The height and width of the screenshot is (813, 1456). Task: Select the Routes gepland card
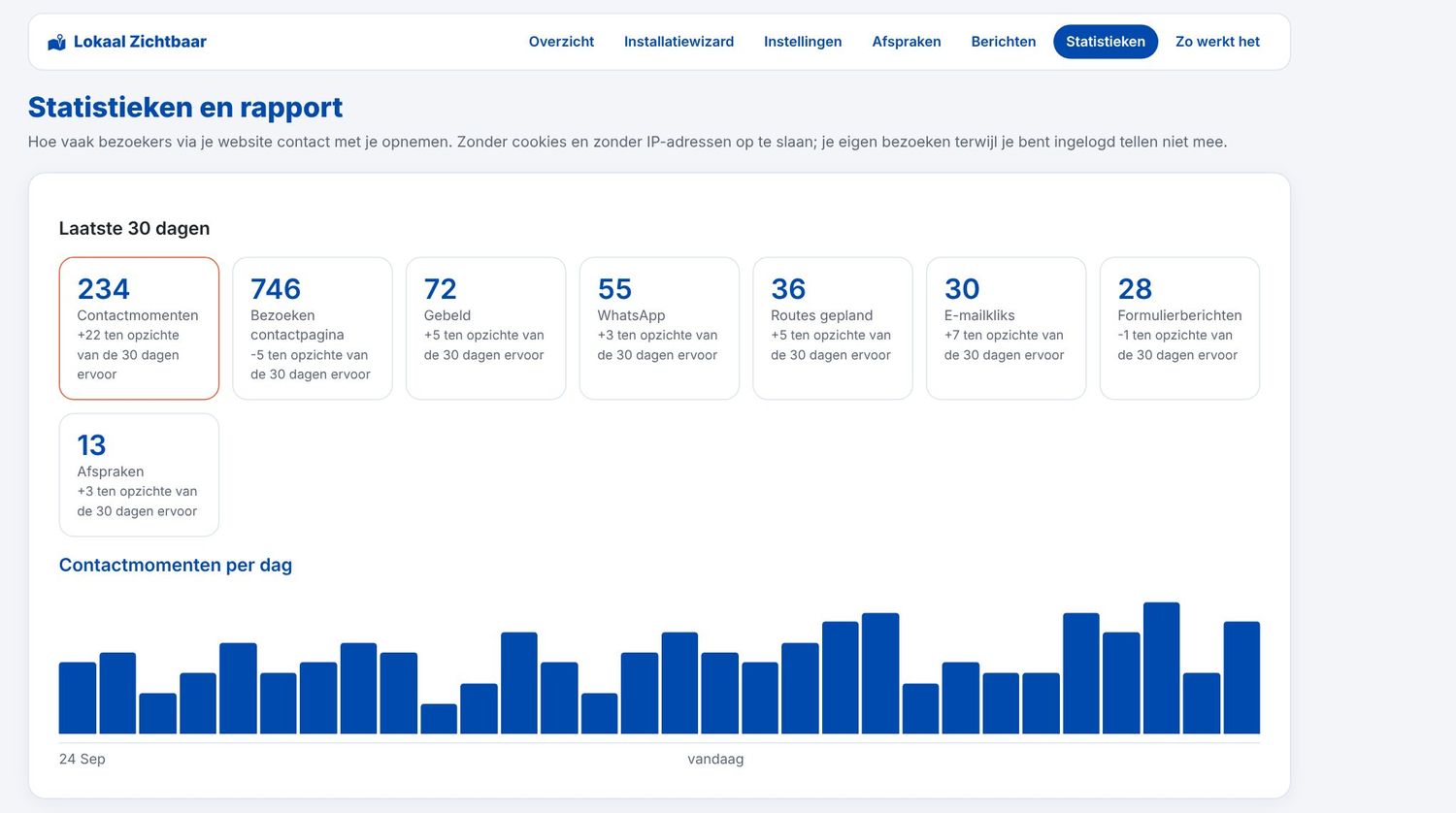(833, 328)
